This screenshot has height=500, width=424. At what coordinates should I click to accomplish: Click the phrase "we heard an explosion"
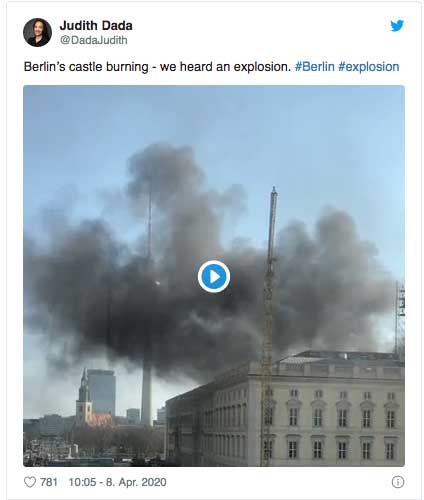tap(225, 67)
